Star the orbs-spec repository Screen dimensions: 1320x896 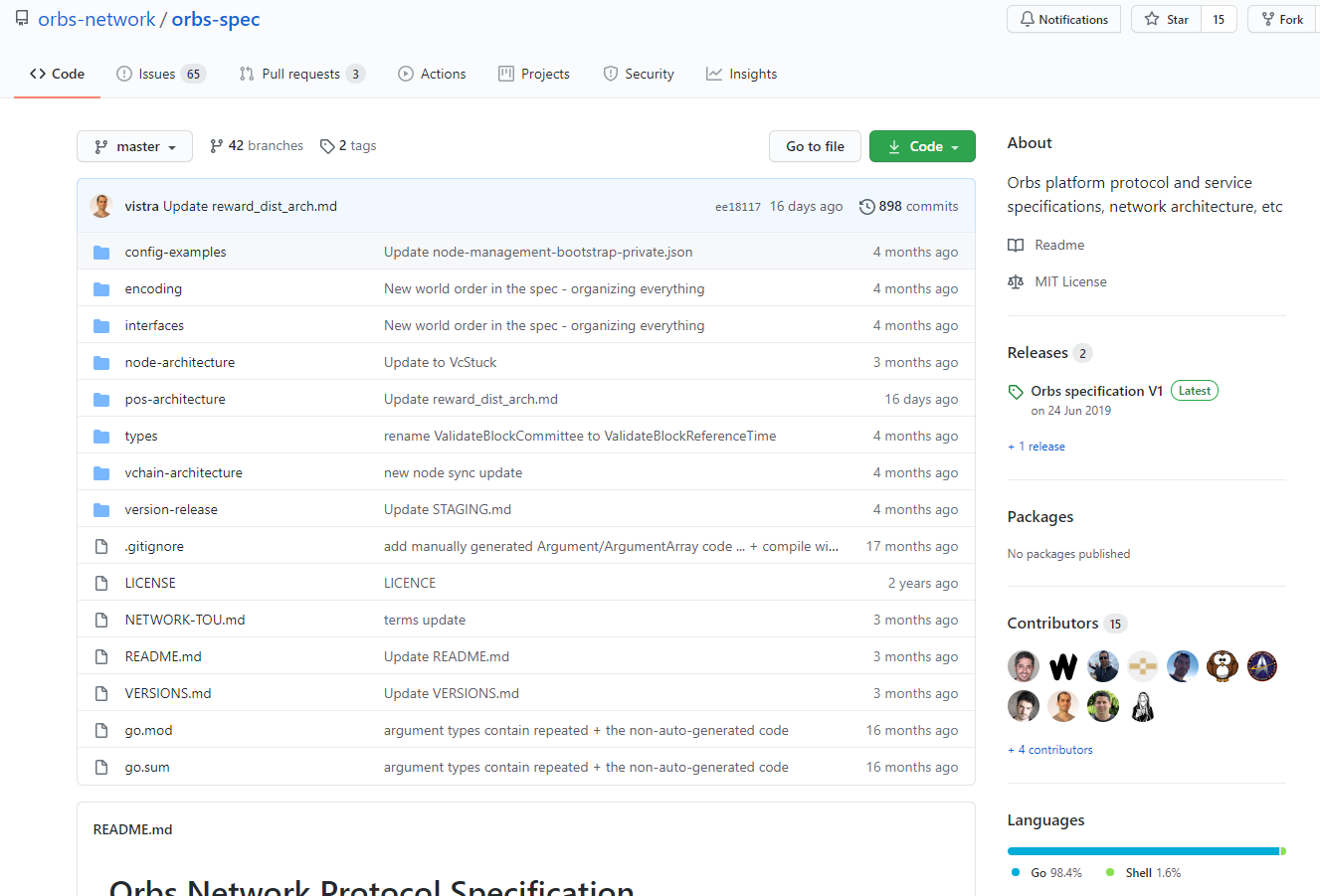tap(1166, 19)
